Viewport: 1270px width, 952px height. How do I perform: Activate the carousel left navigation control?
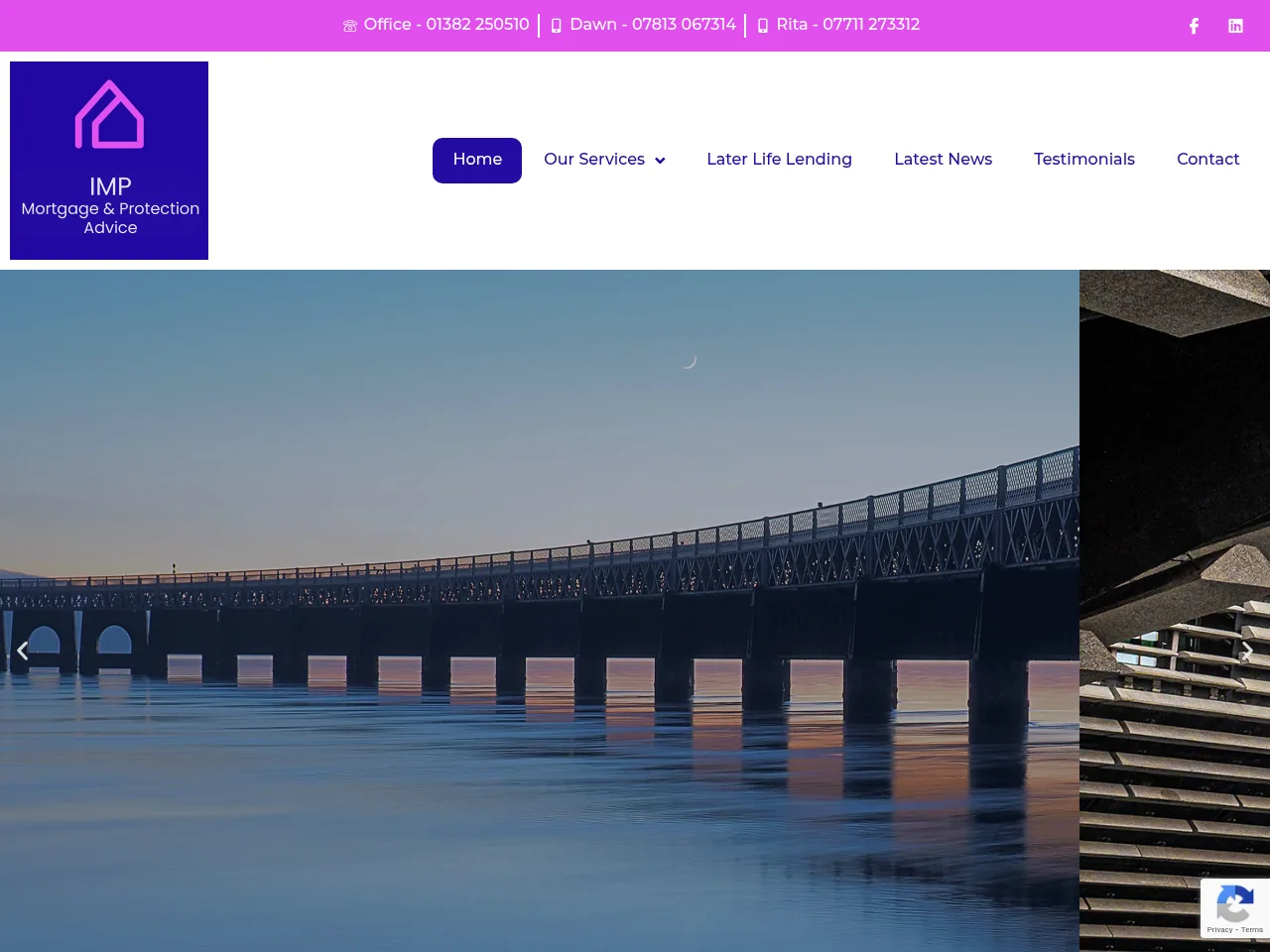click(22, 650)
